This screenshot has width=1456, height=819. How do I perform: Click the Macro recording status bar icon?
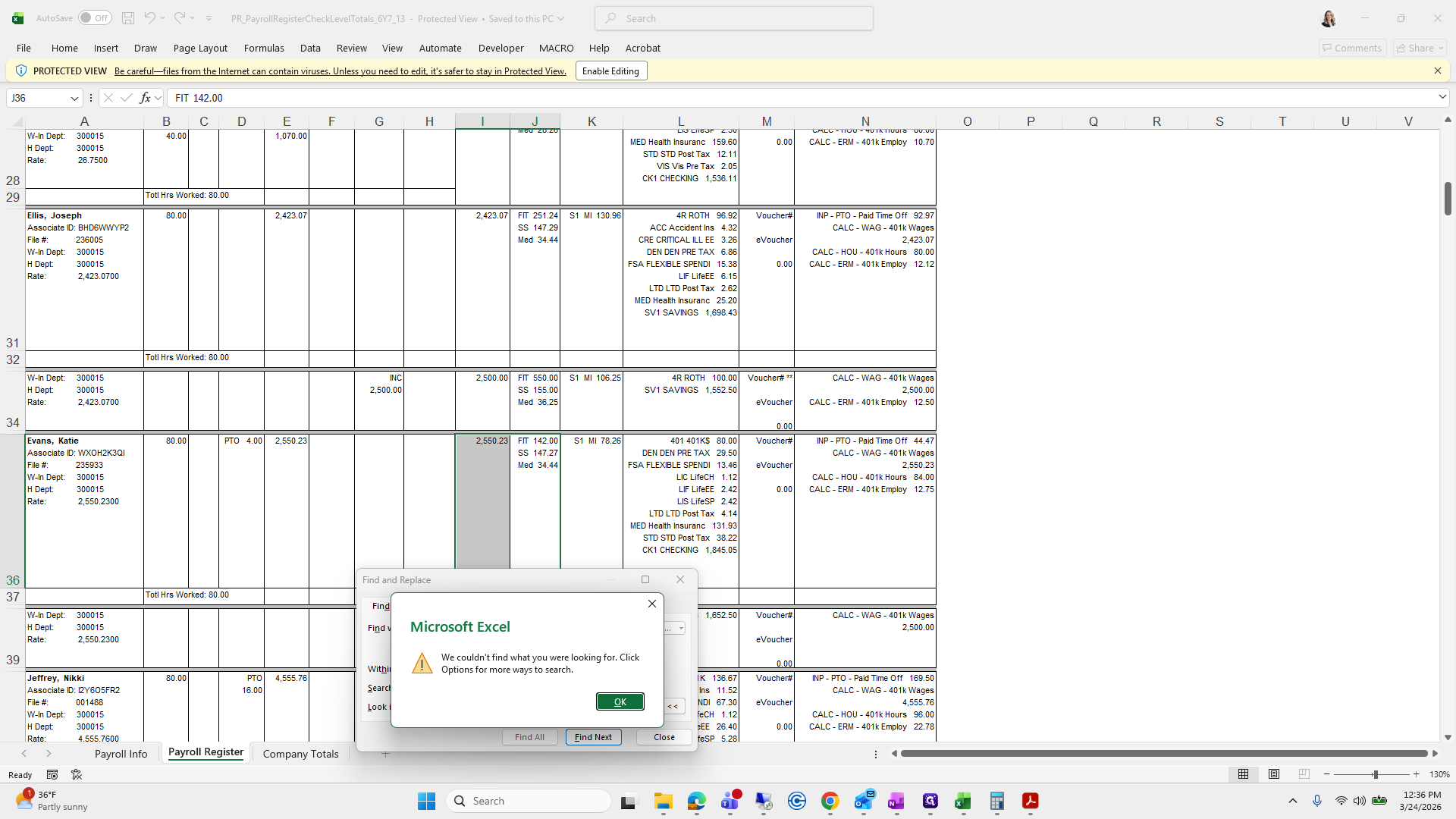[52, 774]
